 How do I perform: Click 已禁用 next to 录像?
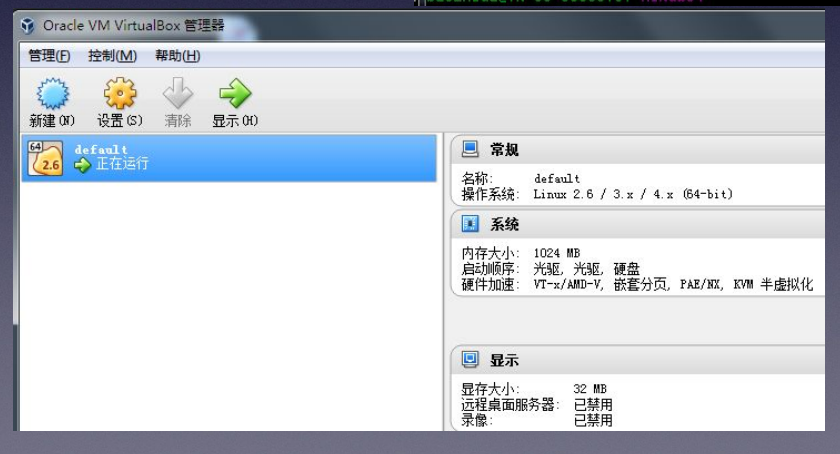593,420
